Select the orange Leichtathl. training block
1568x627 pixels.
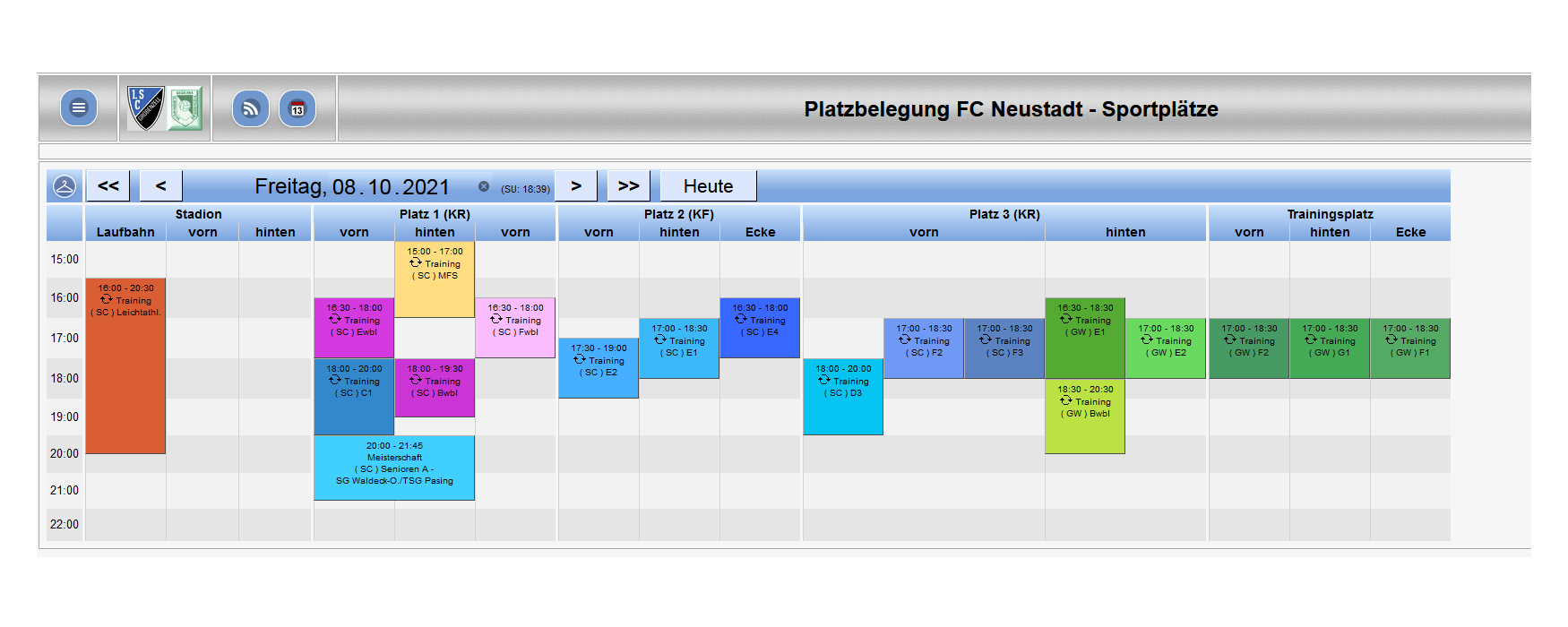pyautogui.click(x=125, y=365)
